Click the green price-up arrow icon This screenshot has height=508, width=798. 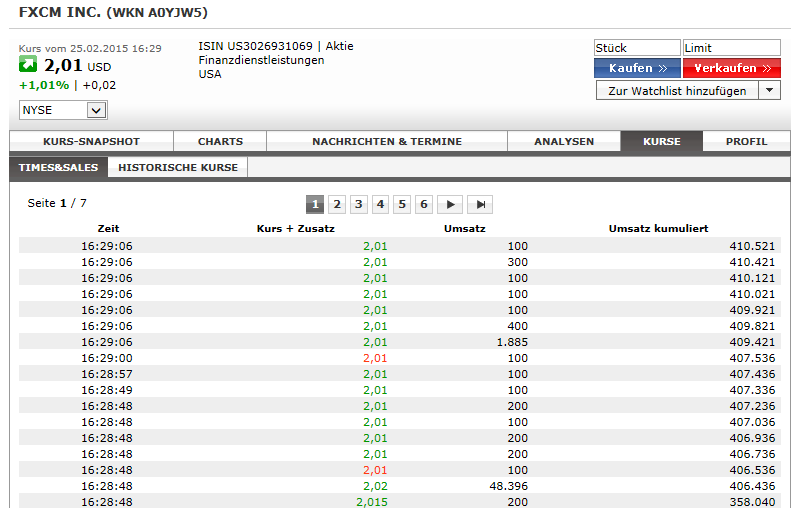pos(28,64)
